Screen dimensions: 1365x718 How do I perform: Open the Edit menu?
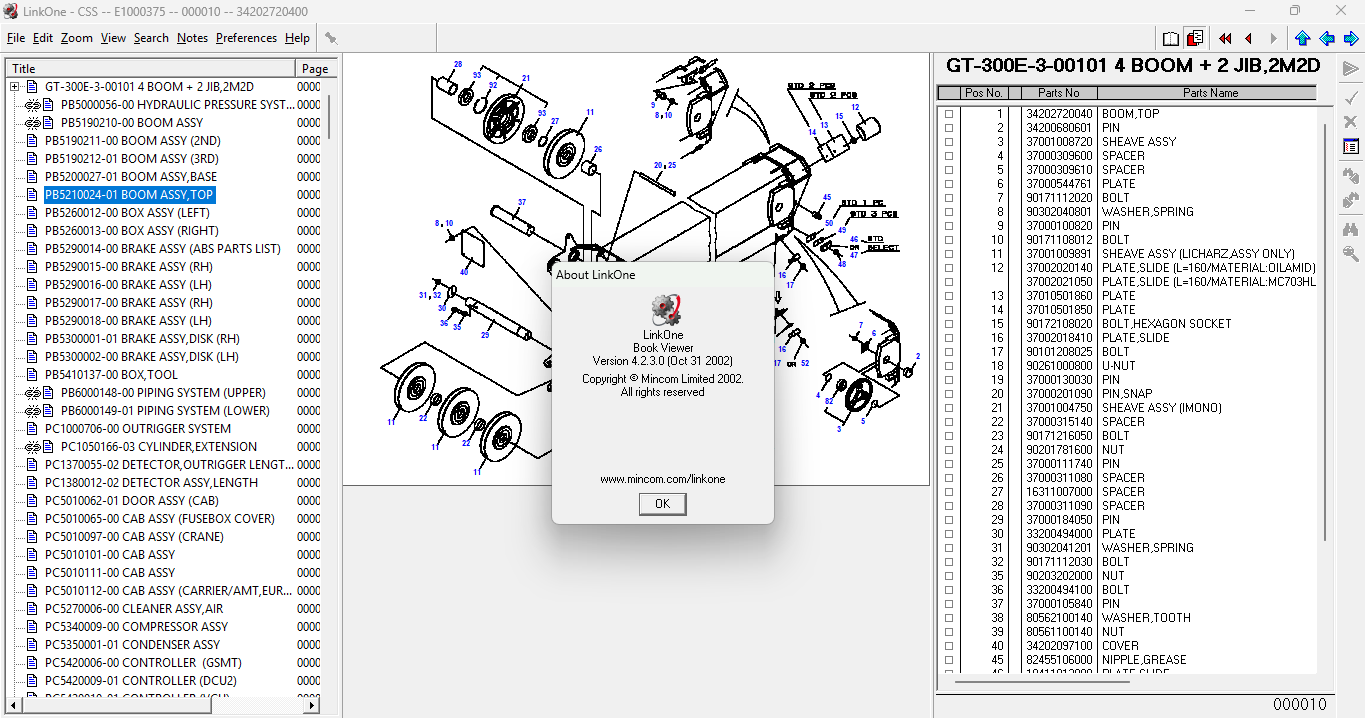(x=43, y=38)
